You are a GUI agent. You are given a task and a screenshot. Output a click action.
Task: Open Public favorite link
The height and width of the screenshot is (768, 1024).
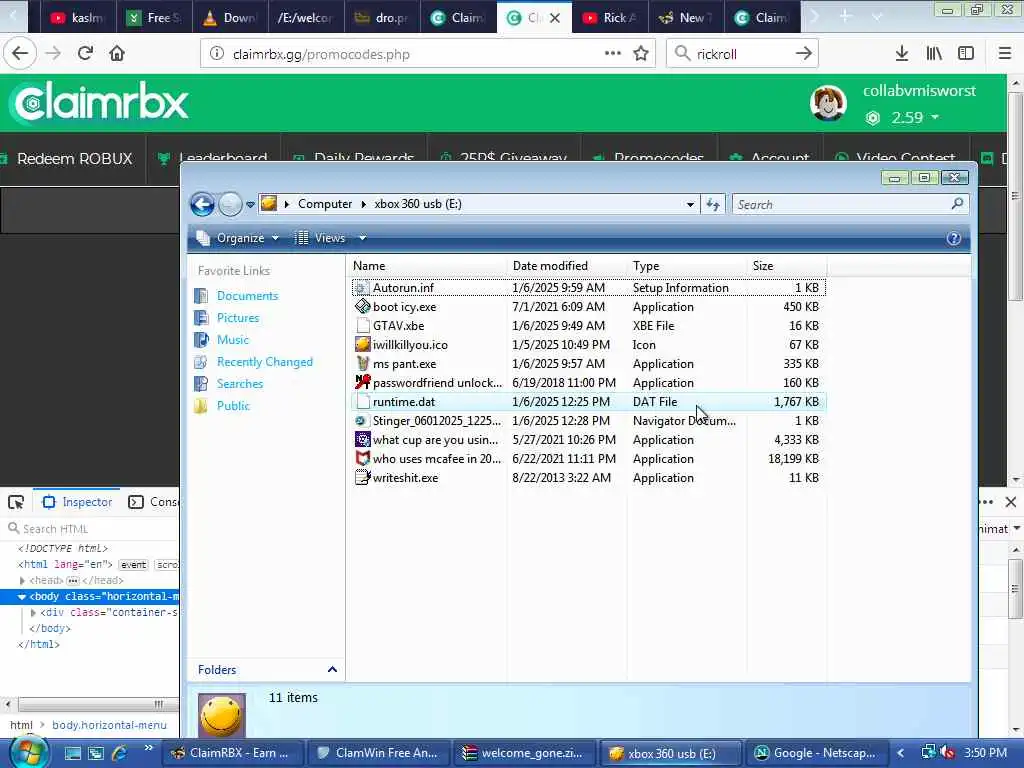tap(233, 406)
